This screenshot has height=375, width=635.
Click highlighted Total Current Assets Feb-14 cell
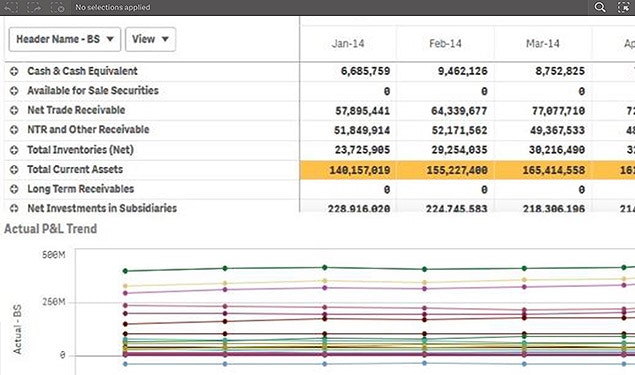click(445, 170)
